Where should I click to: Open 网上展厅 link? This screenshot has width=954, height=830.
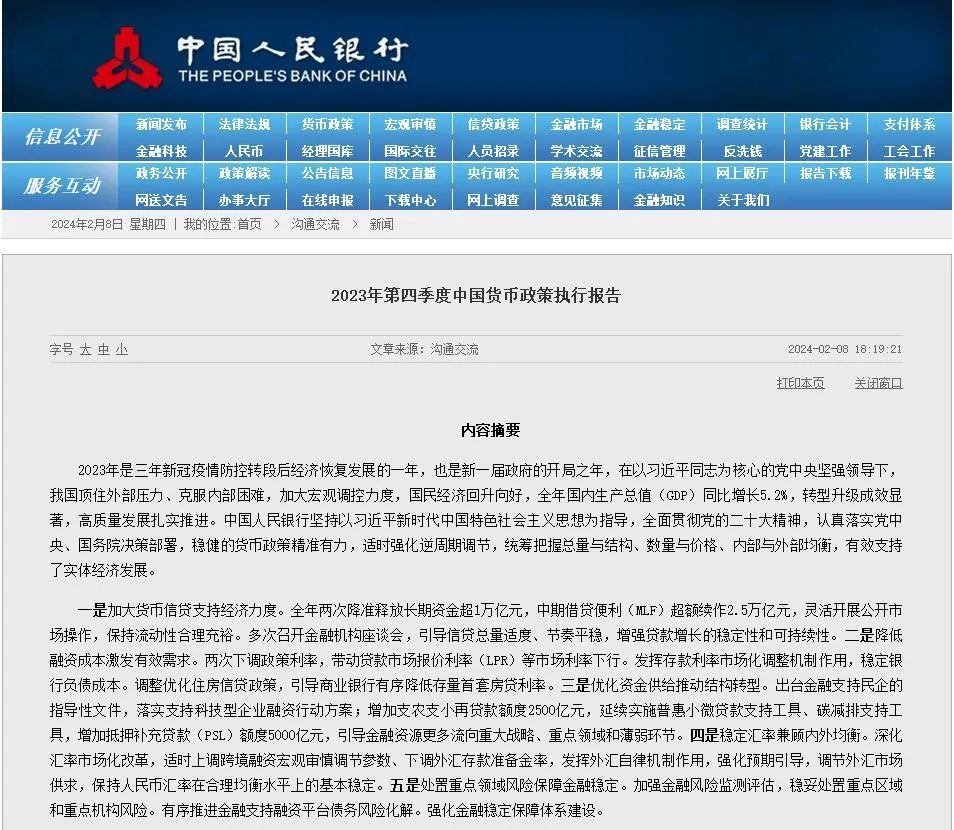coord(742,173)
